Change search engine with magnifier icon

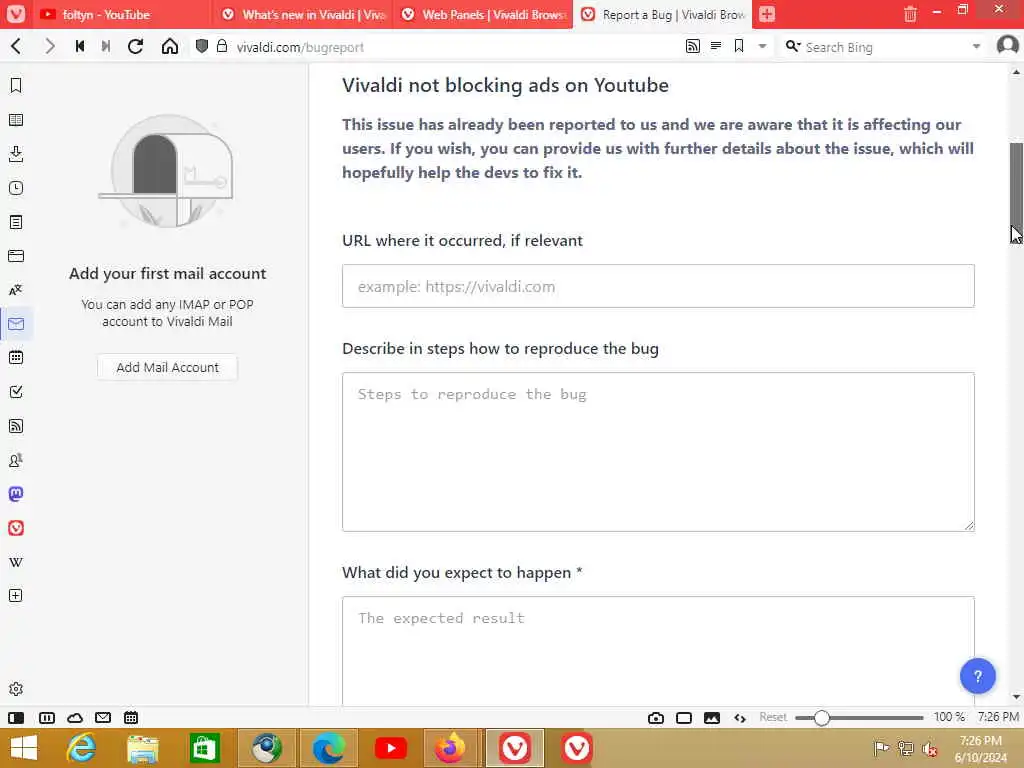[793, 46]
